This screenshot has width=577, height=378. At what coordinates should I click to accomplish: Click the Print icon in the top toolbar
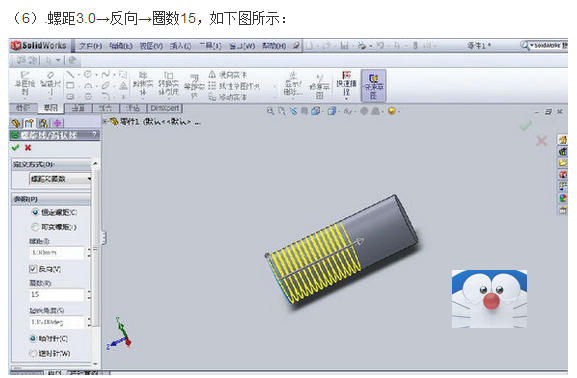(x=362, y=46)
